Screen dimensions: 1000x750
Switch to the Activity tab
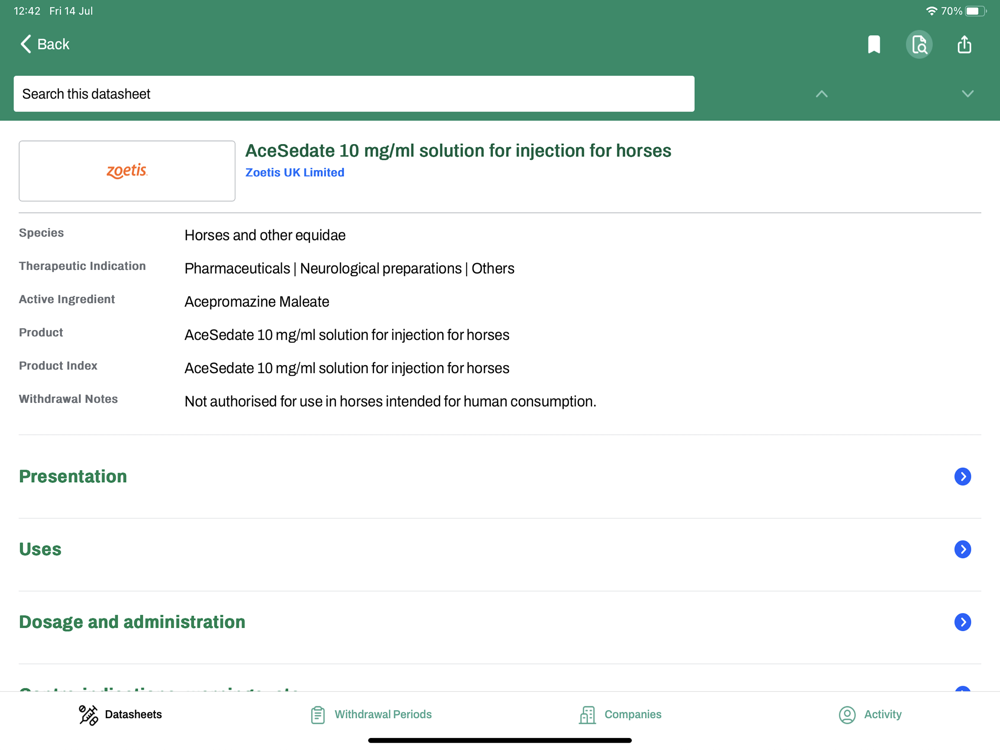[x=870, y=715]
